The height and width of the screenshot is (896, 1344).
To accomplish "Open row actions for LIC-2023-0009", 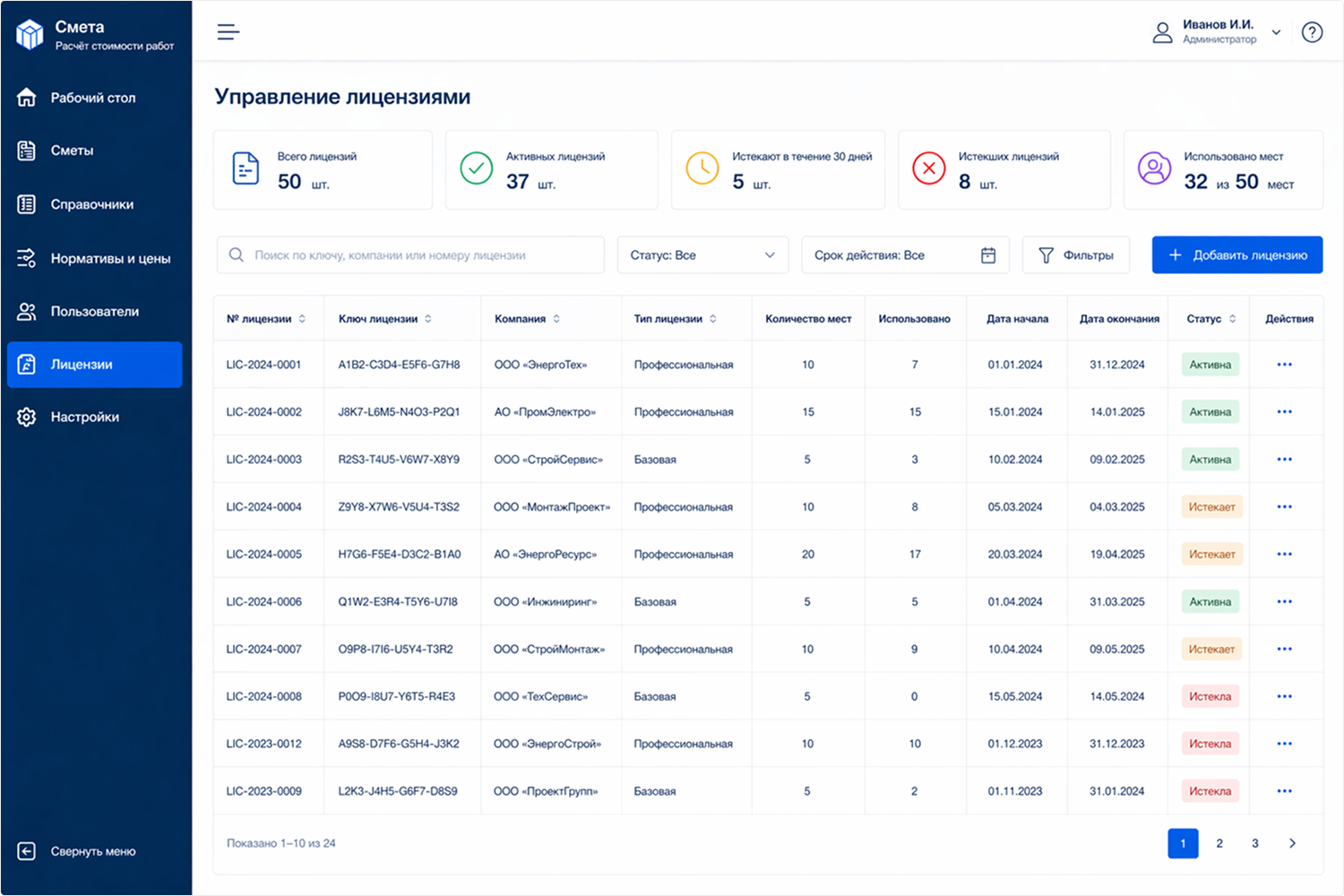I will (1284, 791).
